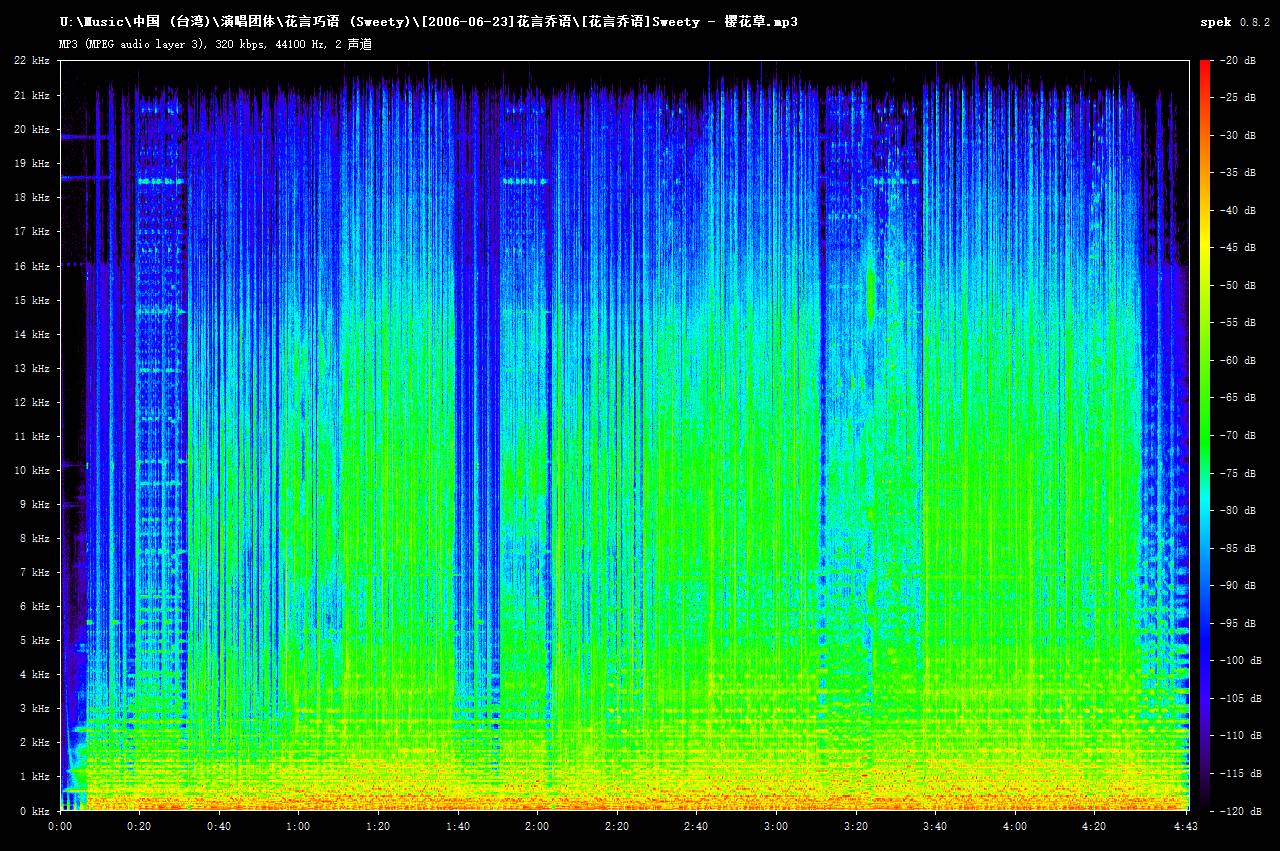Screen dimensions: 1280x851
Task: Click the 16 kHz axis label
Action: 33,266
